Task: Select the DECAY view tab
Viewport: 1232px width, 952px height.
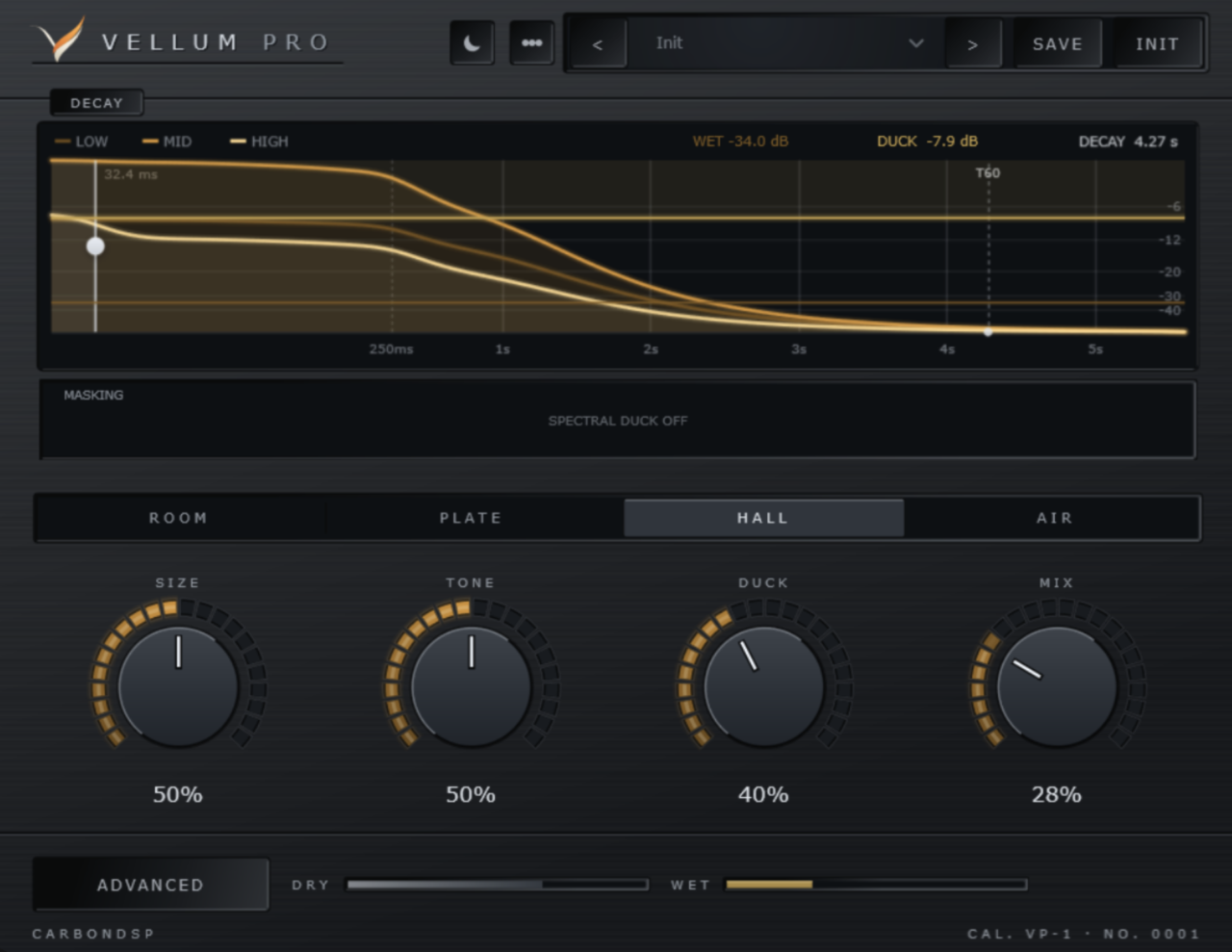Action: coord(96,103)
